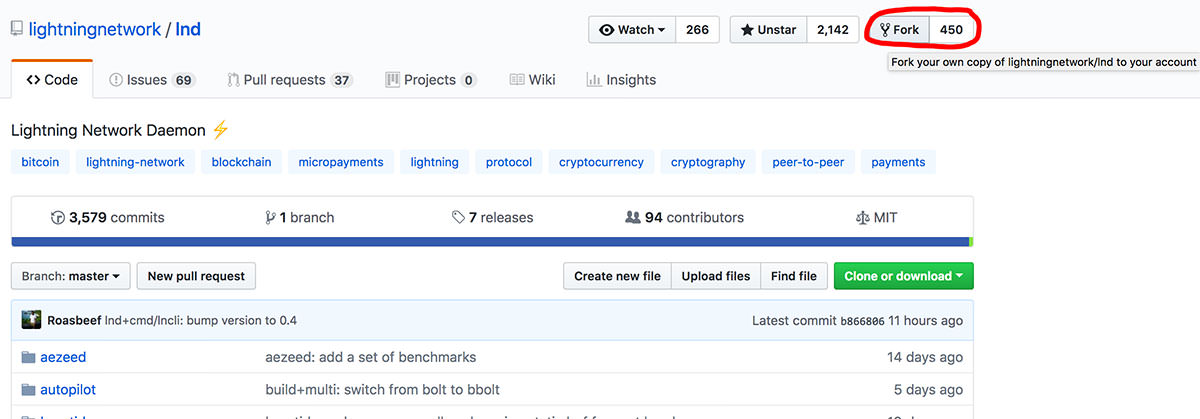1200x419 pixels.
Task: Open the Clone or download dropdown
Action: [903, 276]
